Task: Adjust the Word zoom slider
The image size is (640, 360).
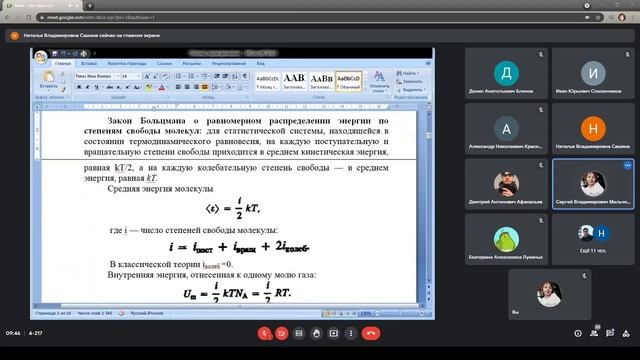Action: click(x=400, y=313)
